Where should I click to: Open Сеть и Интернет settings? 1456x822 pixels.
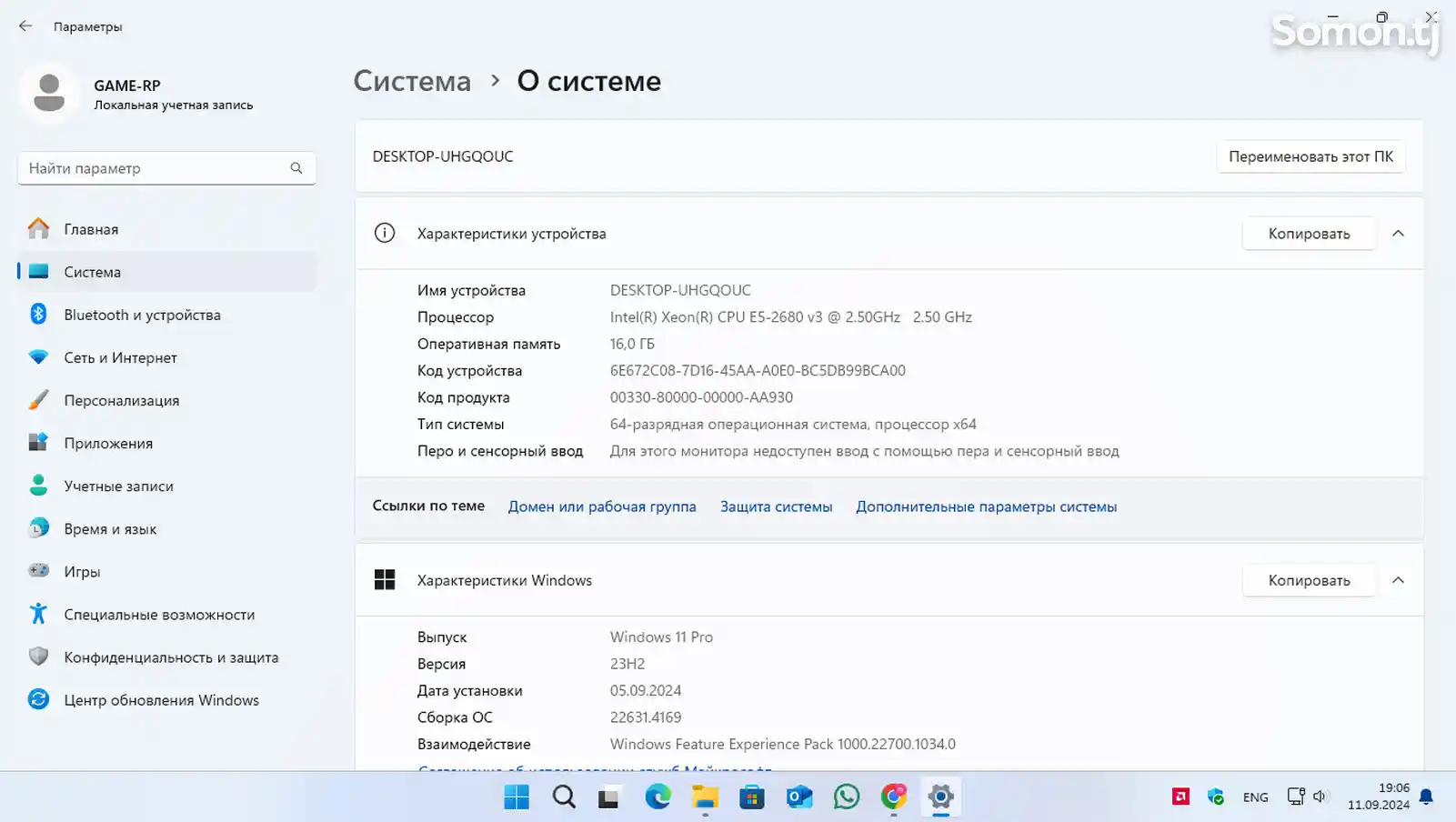click(166, 357)
